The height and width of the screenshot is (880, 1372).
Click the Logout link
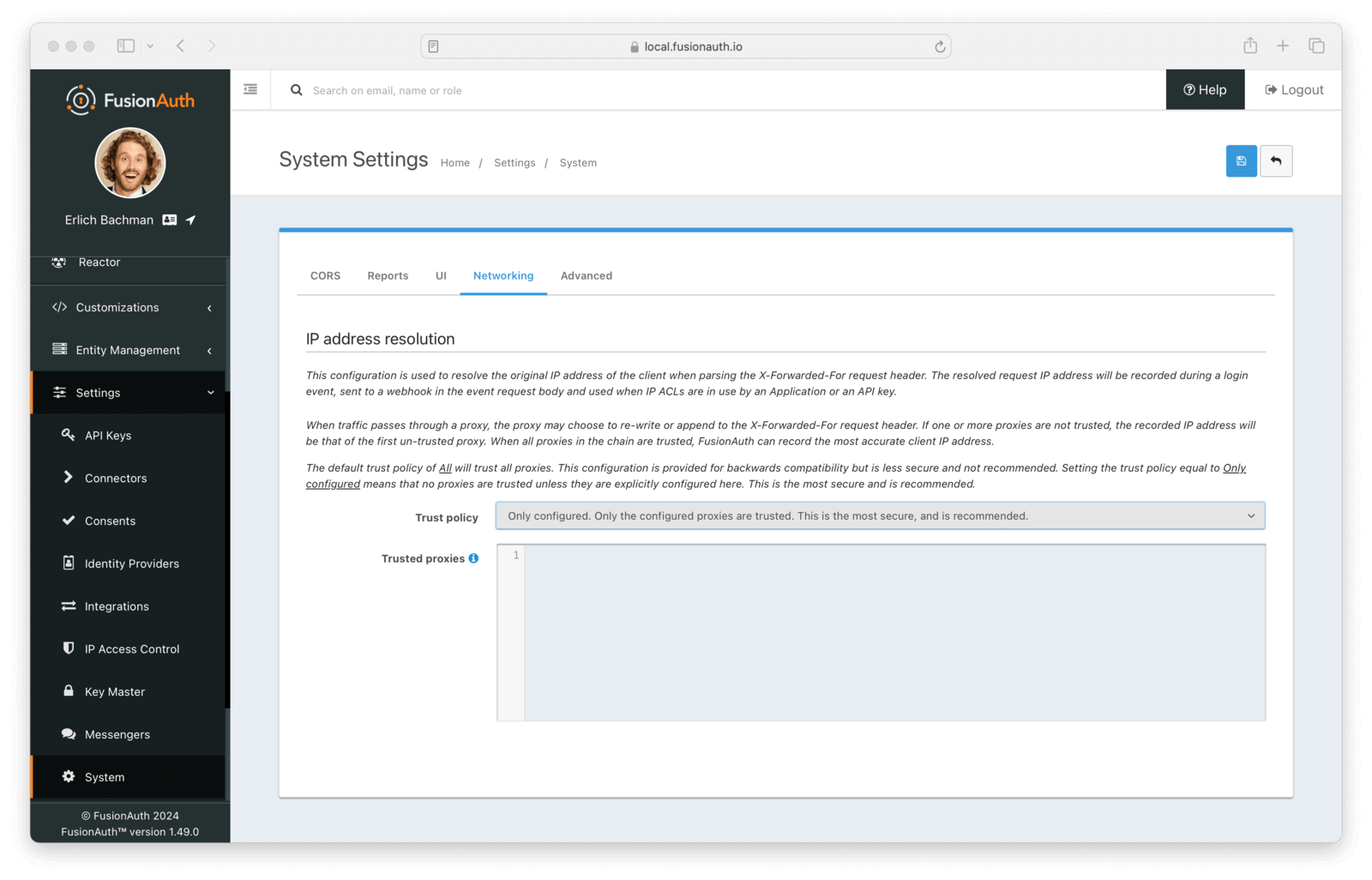[x=1294, y=90]
